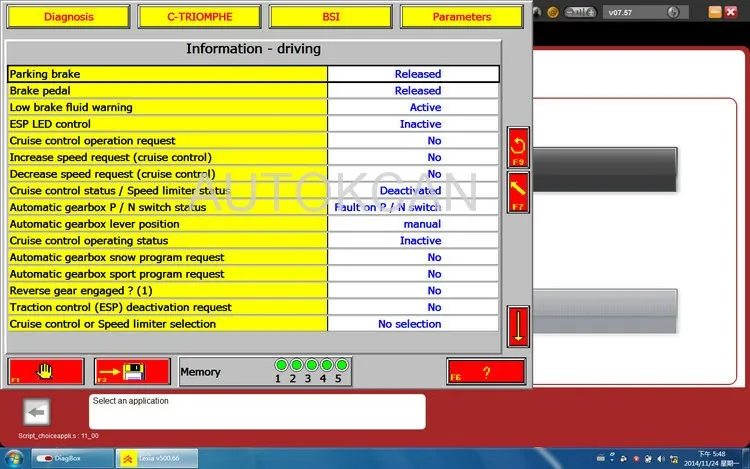Image resolution: width=750 pixels, height=469 pixels.
Task: Click the F9 refresh arrow button
Action: 518,148
